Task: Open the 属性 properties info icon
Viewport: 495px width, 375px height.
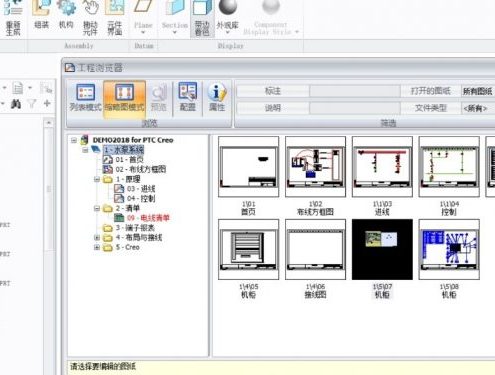Action: tap(217, 97)
